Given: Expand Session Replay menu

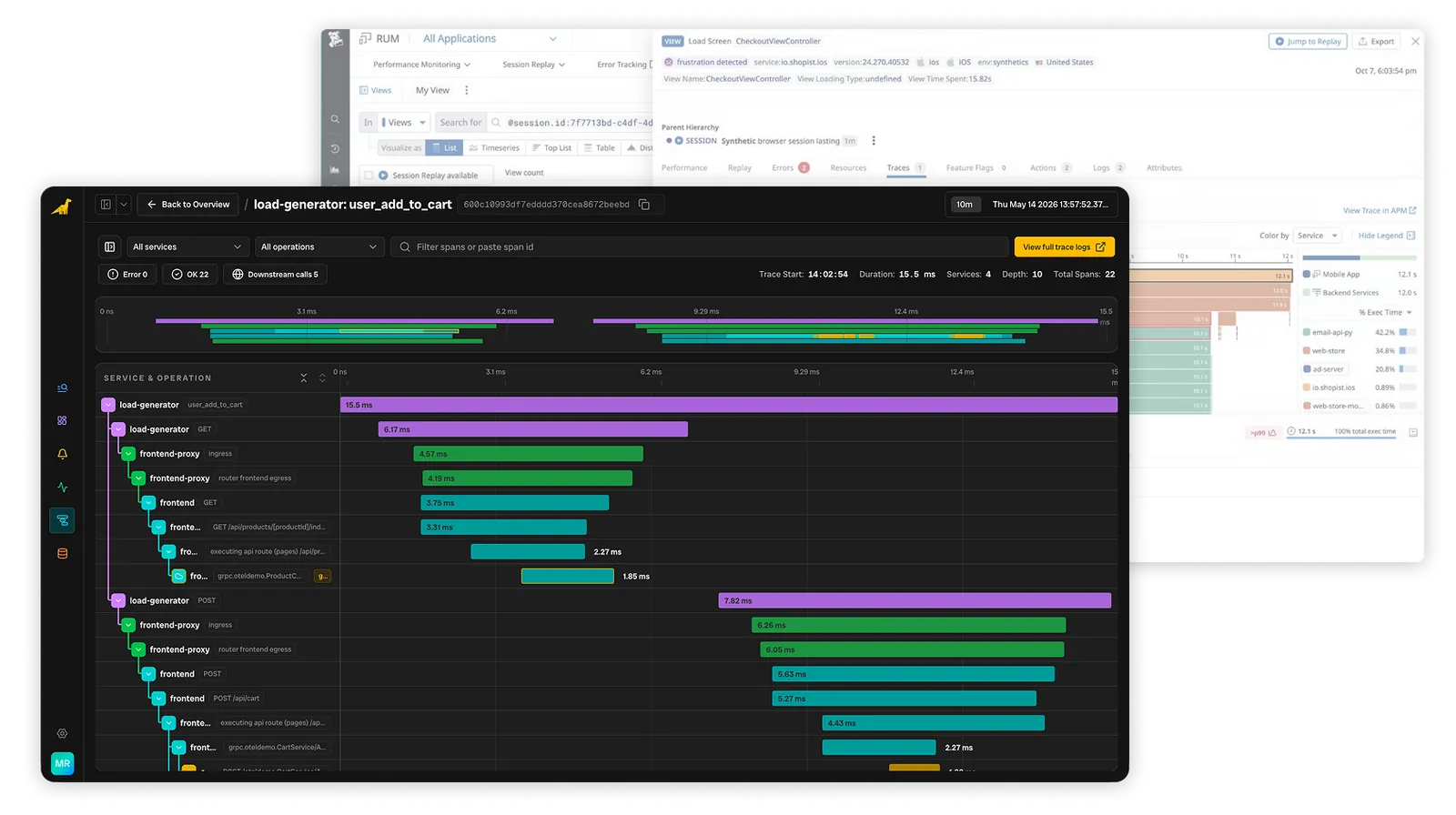Looking at the screenshot, I should 533,65.
